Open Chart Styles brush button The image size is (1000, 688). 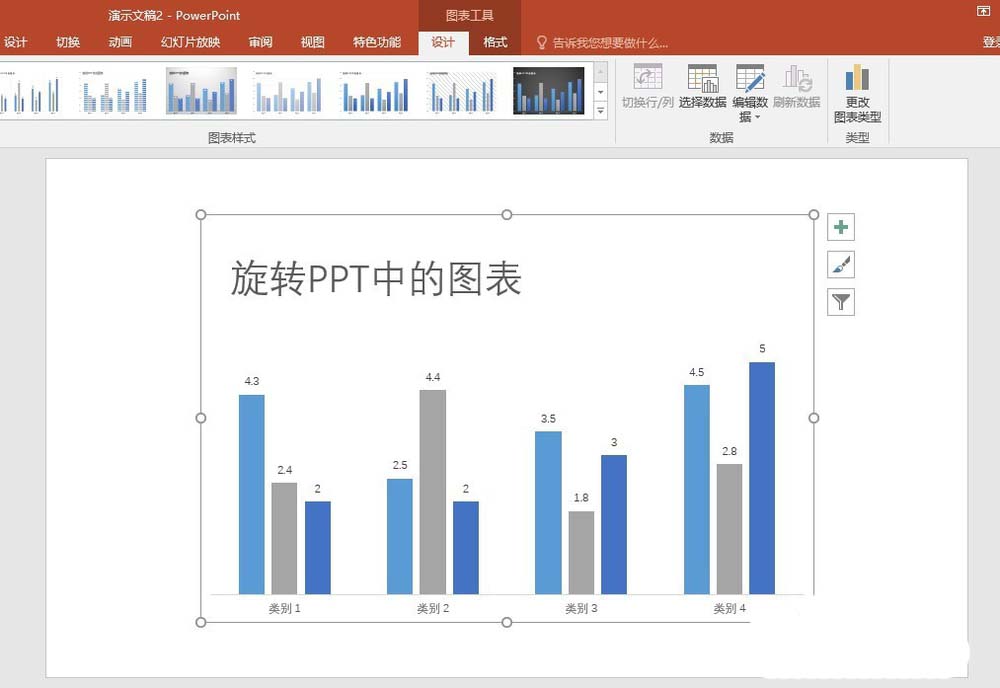(841, 265)
